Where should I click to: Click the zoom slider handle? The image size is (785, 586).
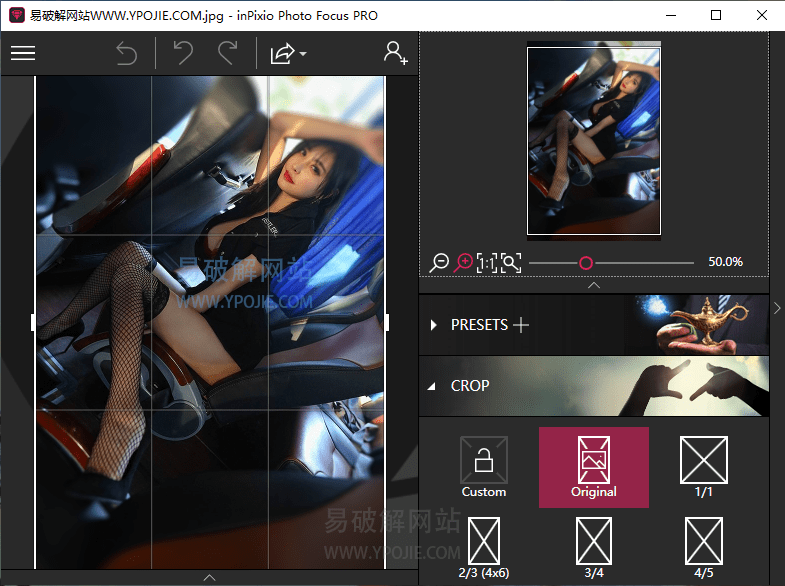pos(586,263)
